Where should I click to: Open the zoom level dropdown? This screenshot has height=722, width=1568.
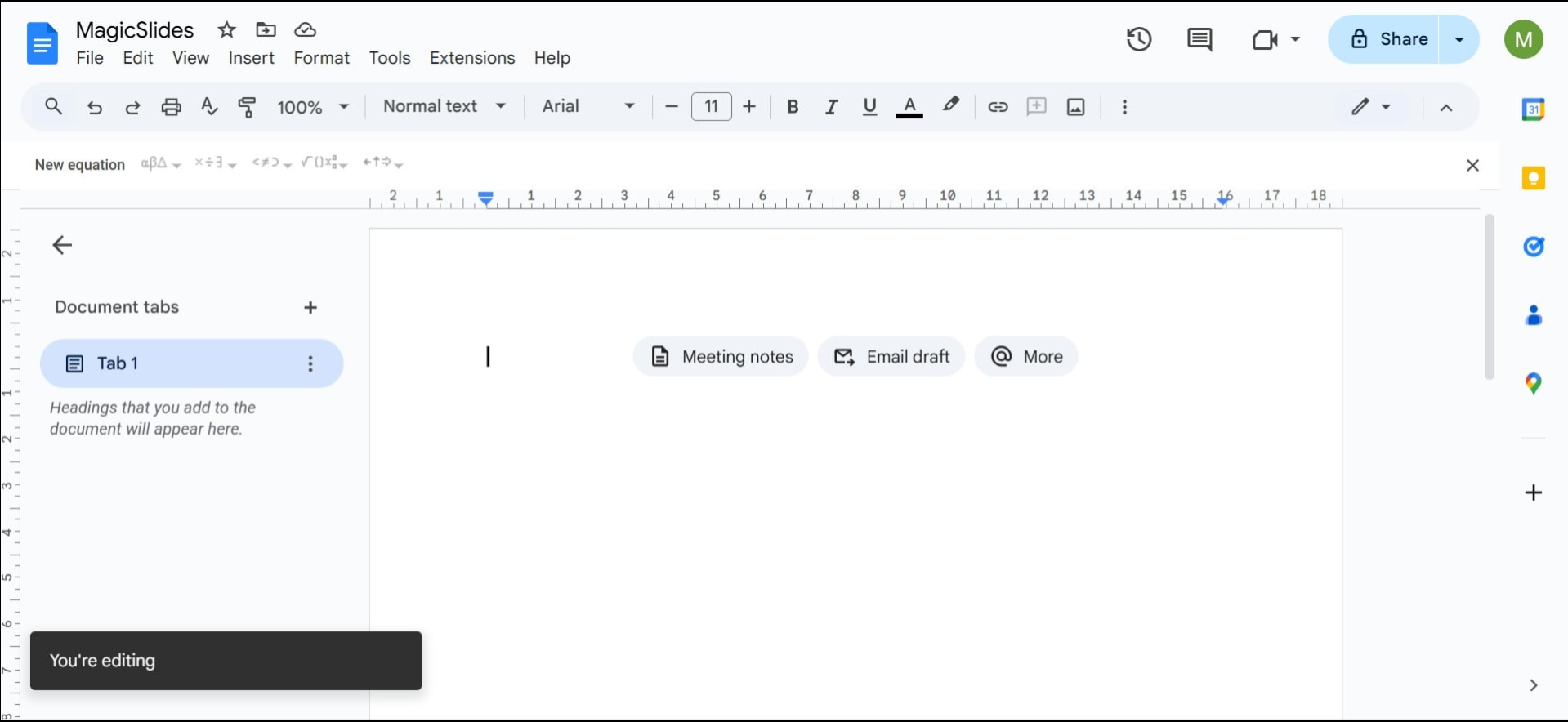click(x=313, y=107)
